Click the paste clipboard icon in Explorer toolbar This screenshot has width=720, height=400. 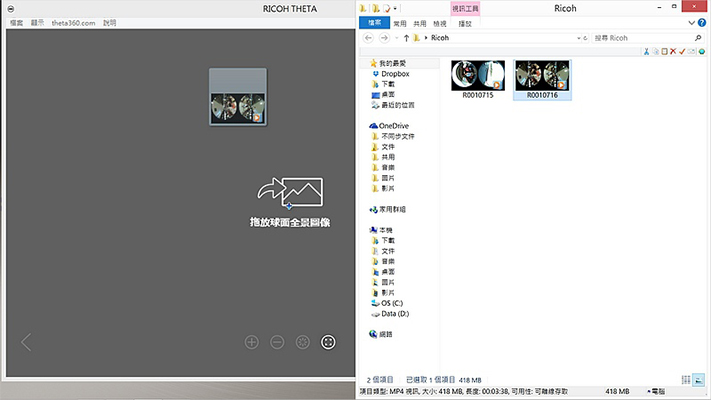tap(664, 51)
